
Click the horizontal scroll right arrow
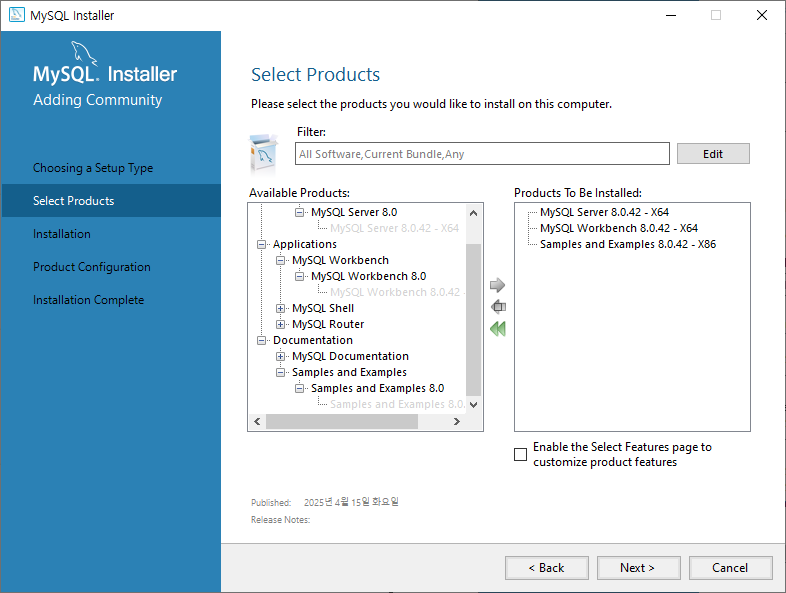(456, 422)
